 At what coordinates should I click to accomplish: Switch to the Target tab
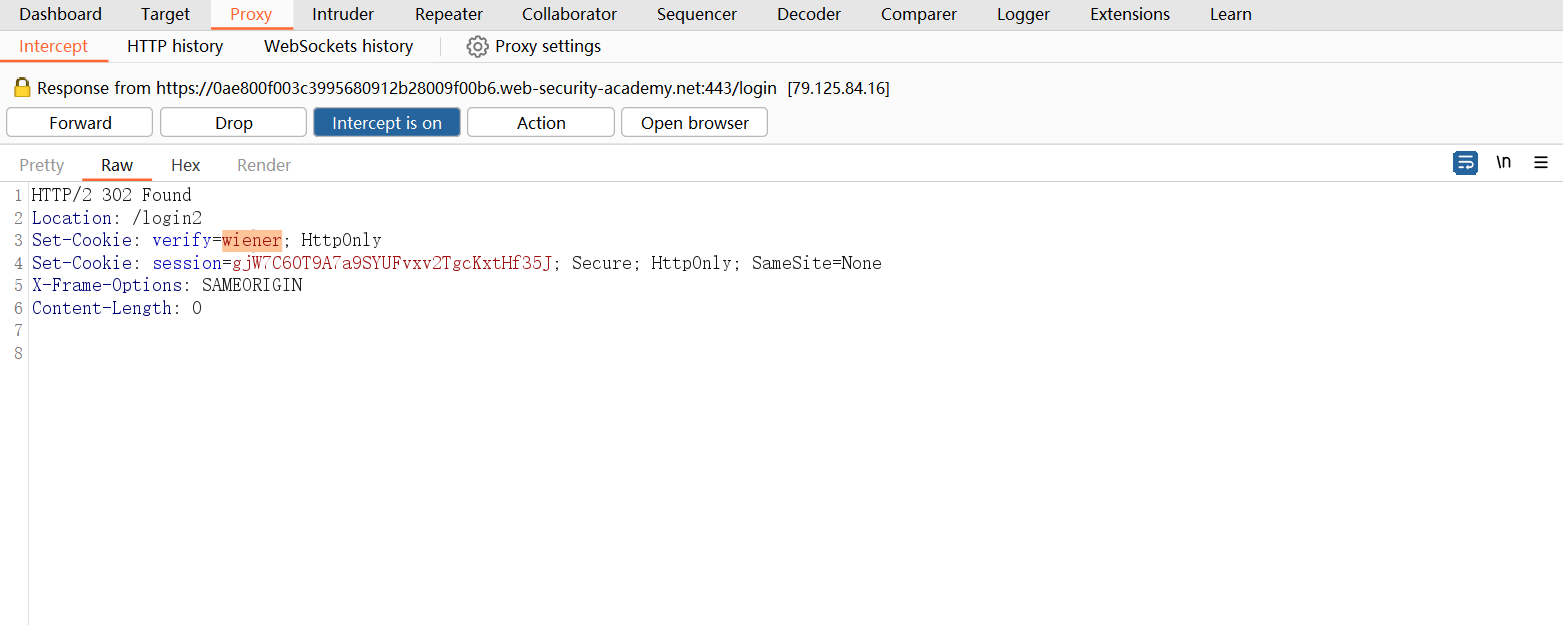165,14
